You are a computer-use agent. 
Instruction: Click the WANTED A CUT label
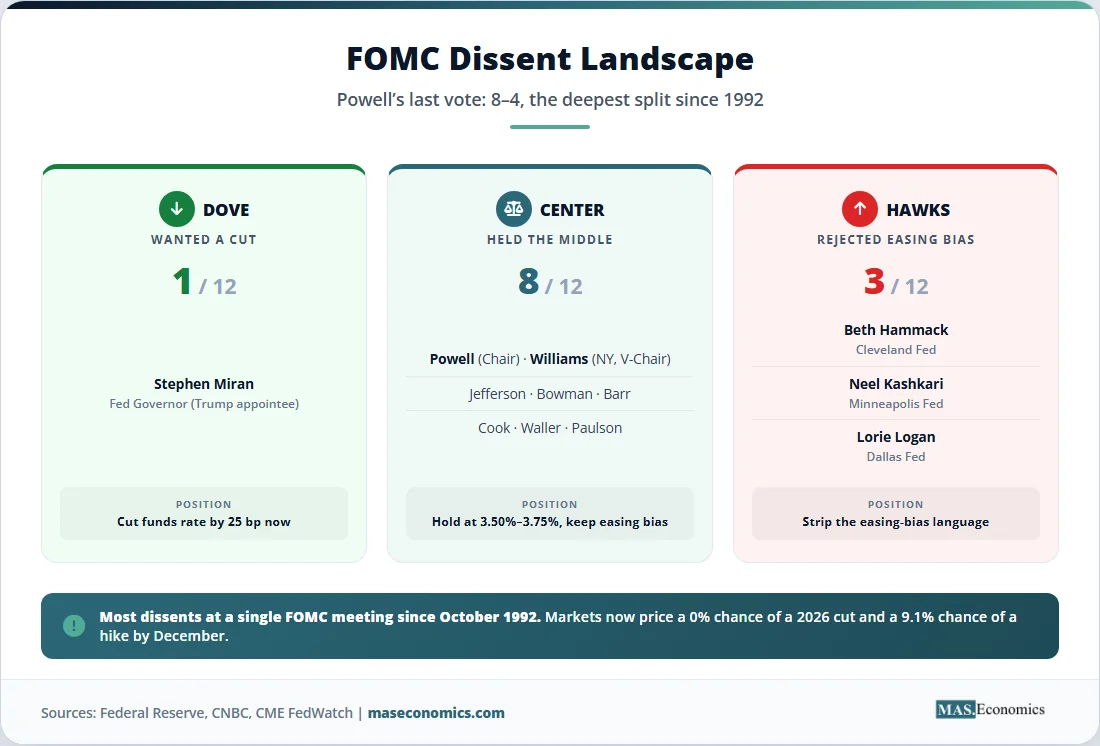coord(203,239)
